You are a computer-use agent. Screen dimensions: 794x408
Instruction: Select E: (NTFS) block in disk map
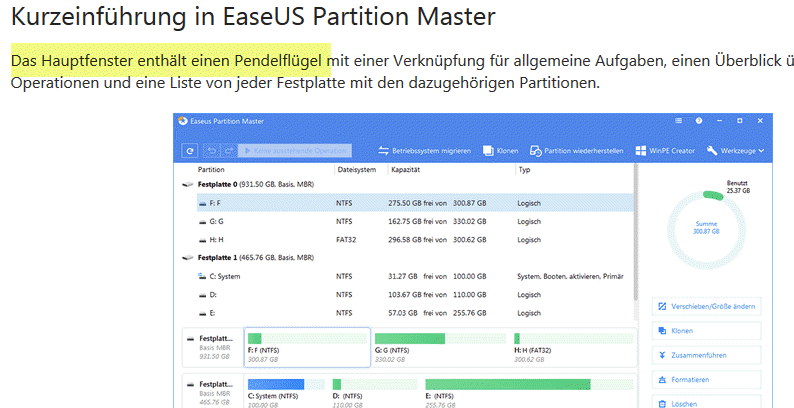coord(530,391)
